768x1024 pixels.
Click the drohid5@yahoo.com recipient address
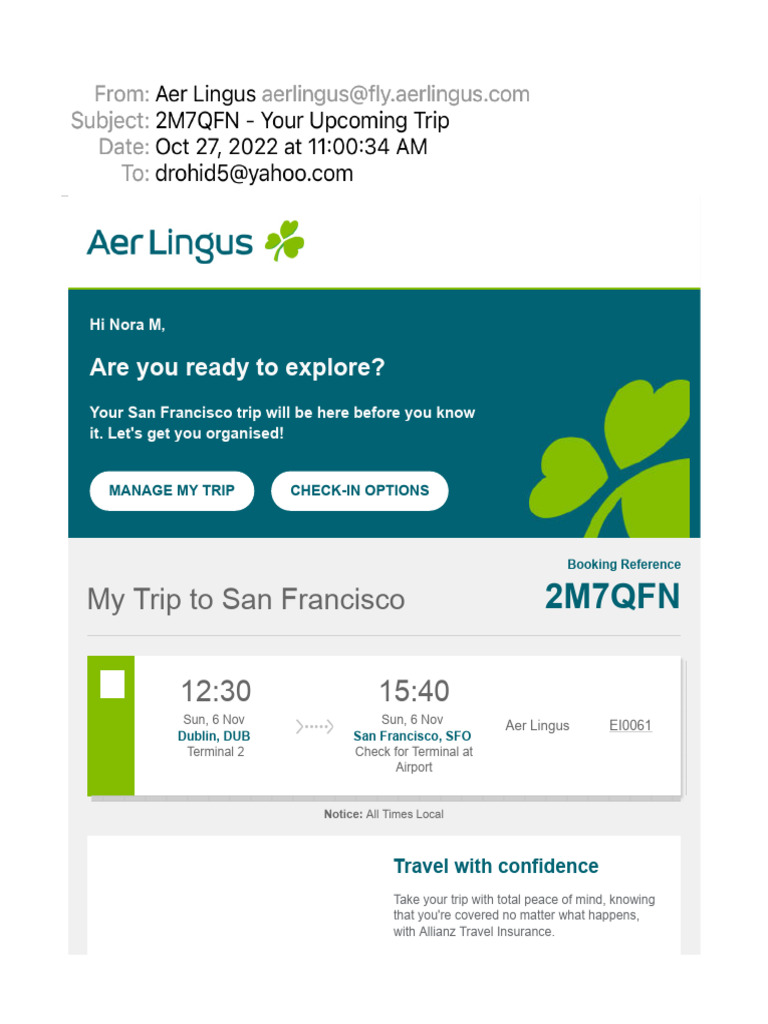(254, 173)
